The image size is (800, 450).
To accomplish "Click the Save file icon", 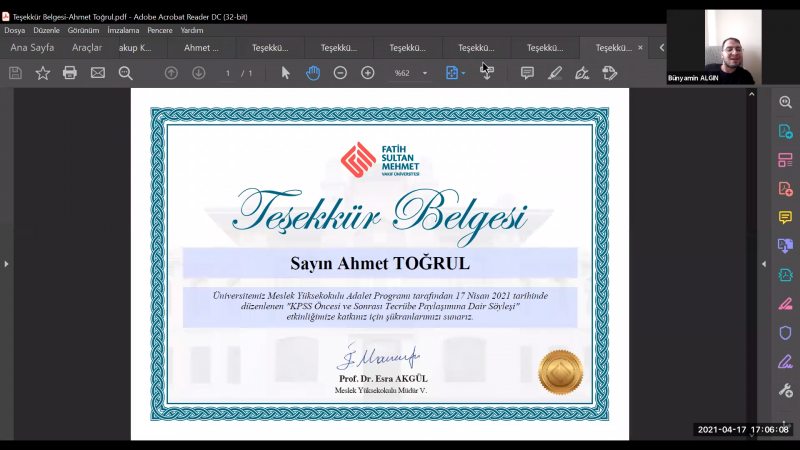I will 15,73.
